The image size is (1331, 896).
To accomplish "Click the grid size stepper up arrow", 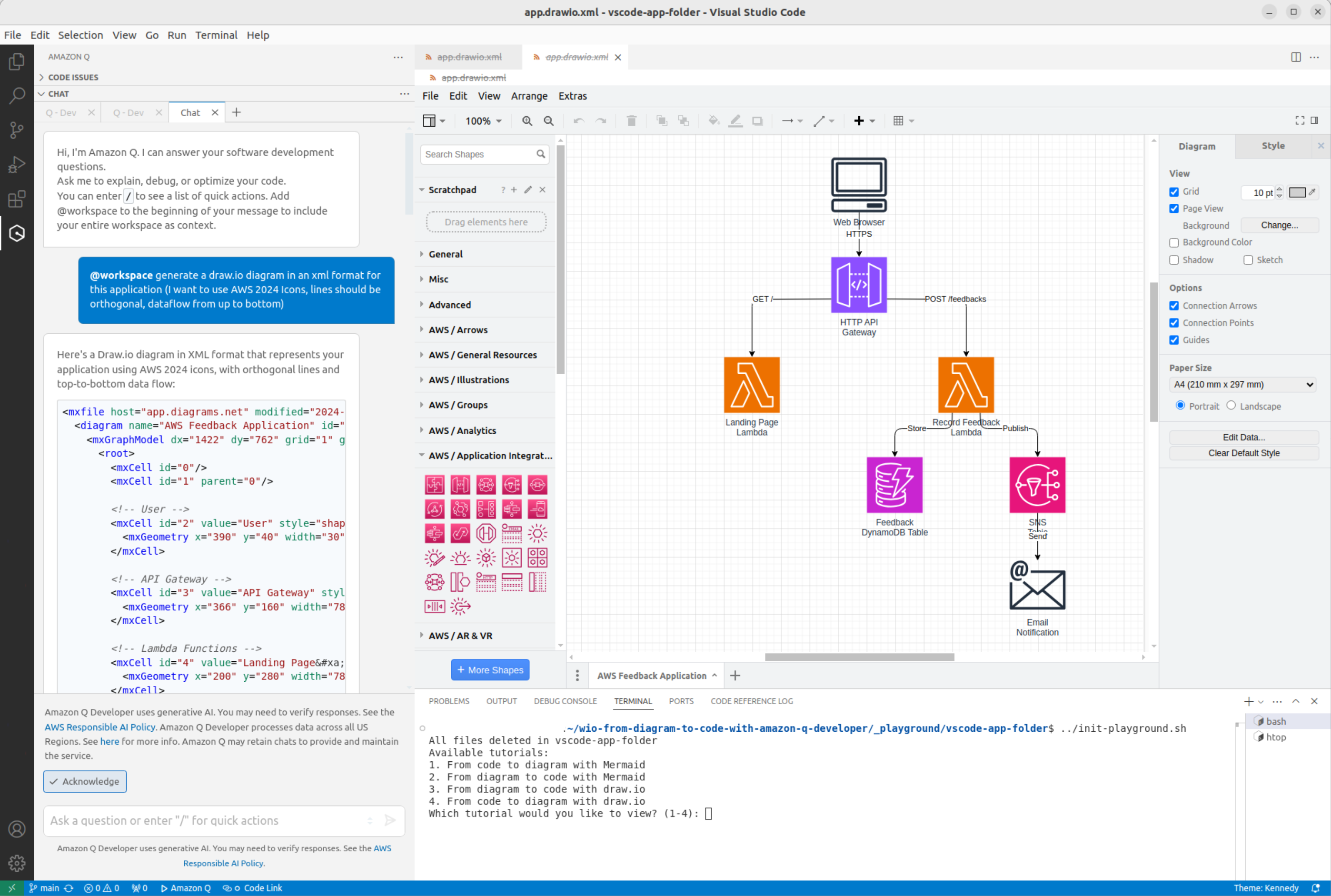I will [x=1280, y=189].
